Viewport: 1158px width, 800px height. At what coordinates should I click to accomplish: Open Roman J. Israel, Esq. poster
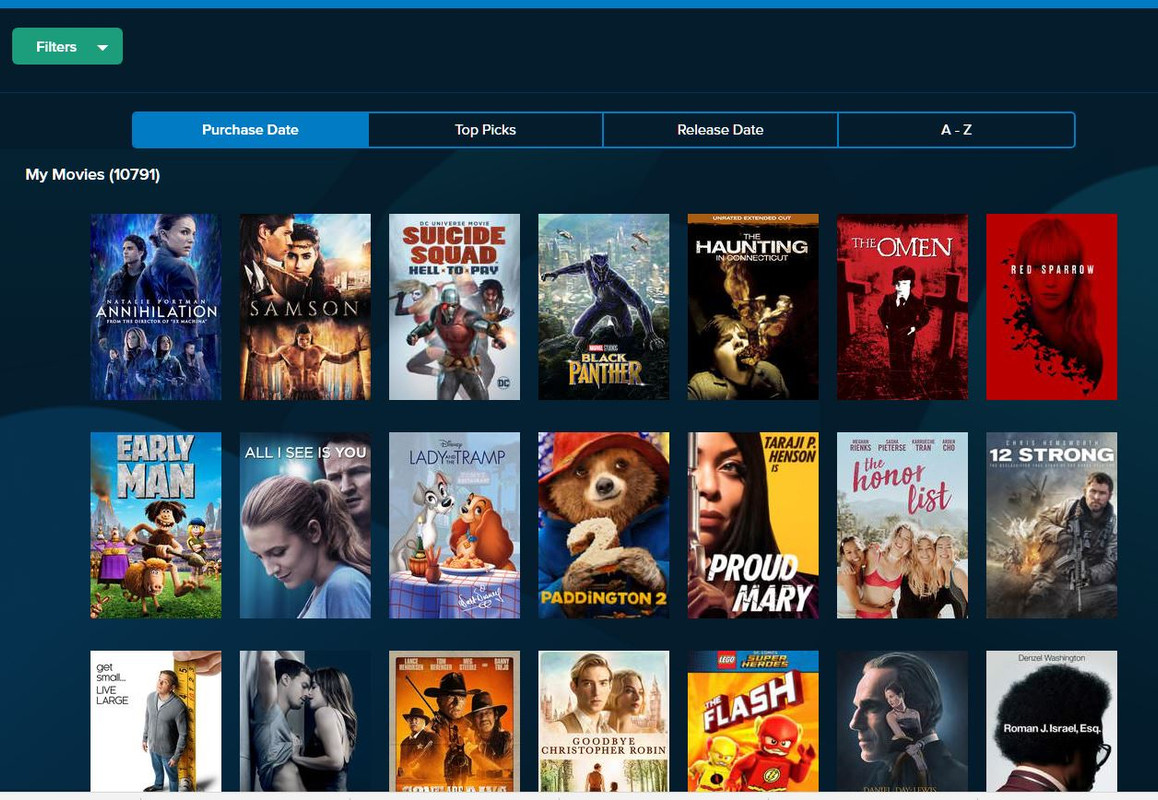pyautogui.click(x=1052, y=721)
